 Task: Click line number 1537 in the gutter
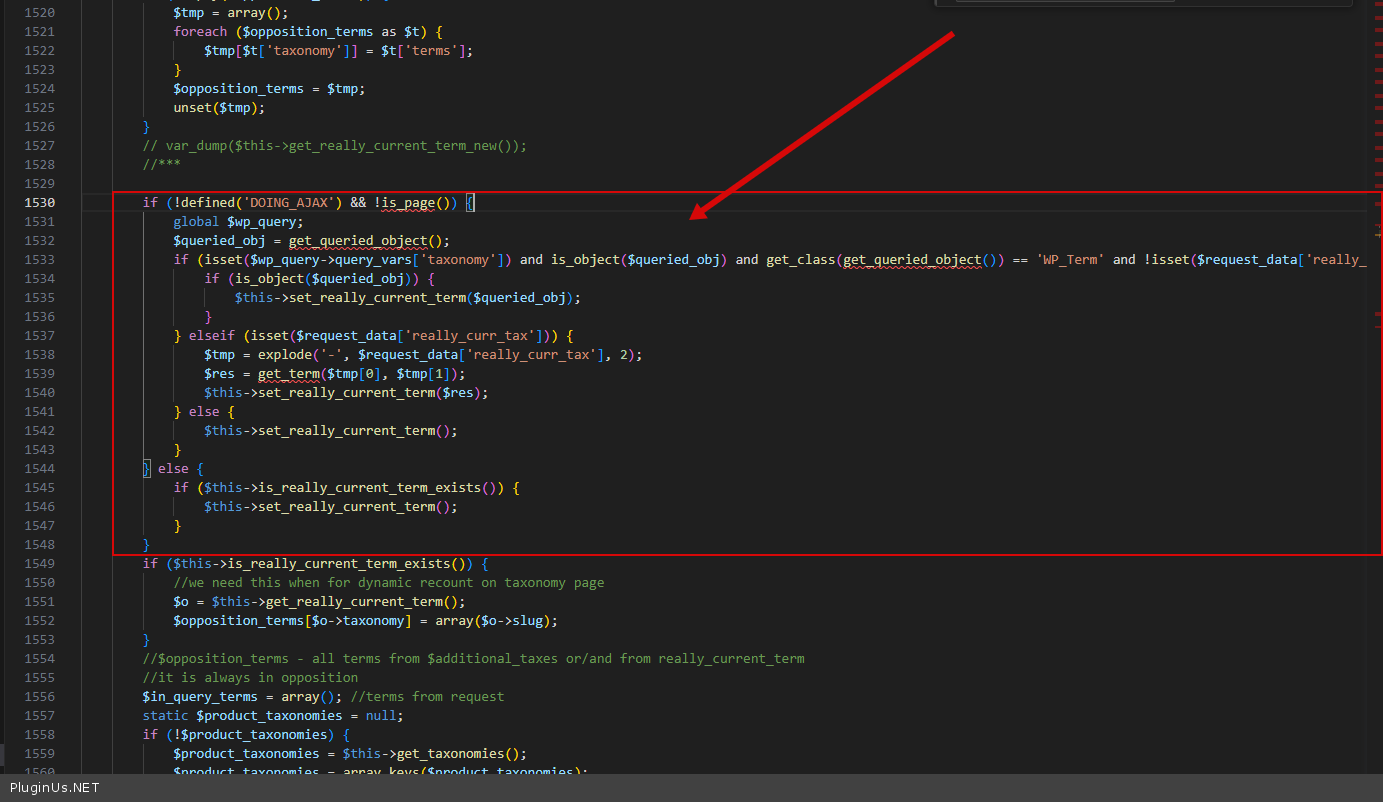(x=38, y=336)
